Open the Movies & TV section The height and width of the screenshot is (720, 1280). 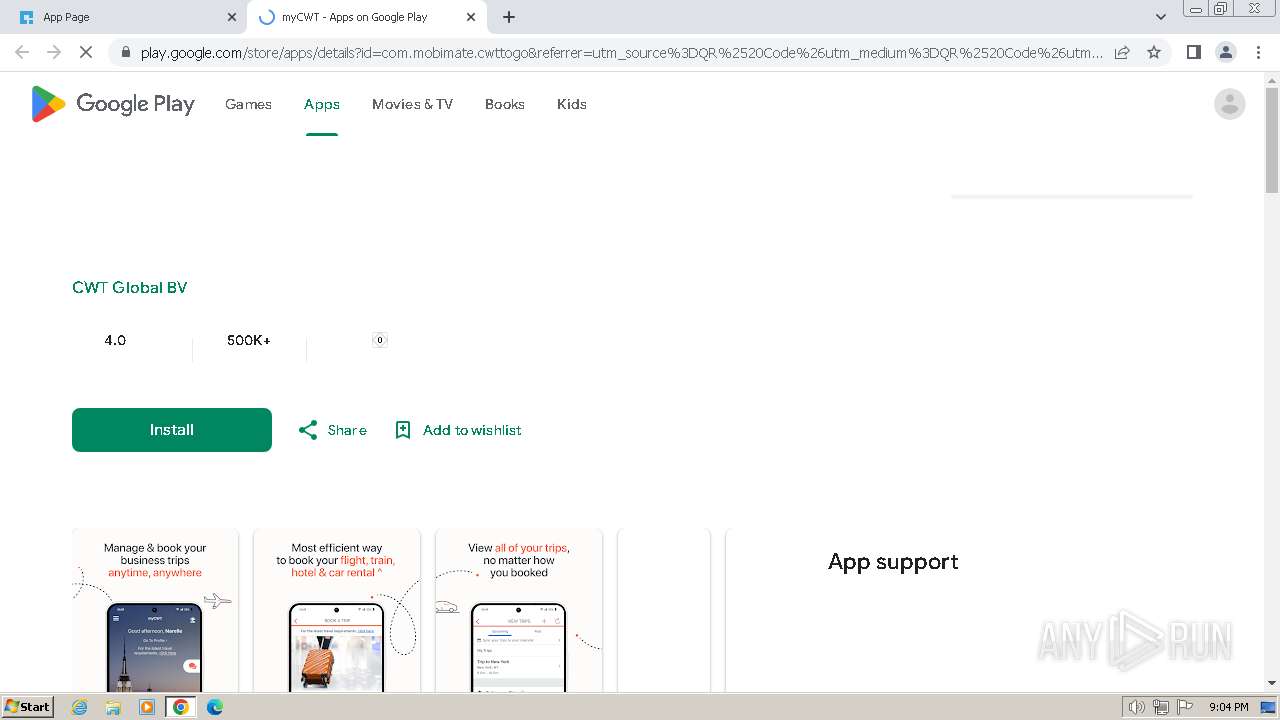(x=412, y=104)
